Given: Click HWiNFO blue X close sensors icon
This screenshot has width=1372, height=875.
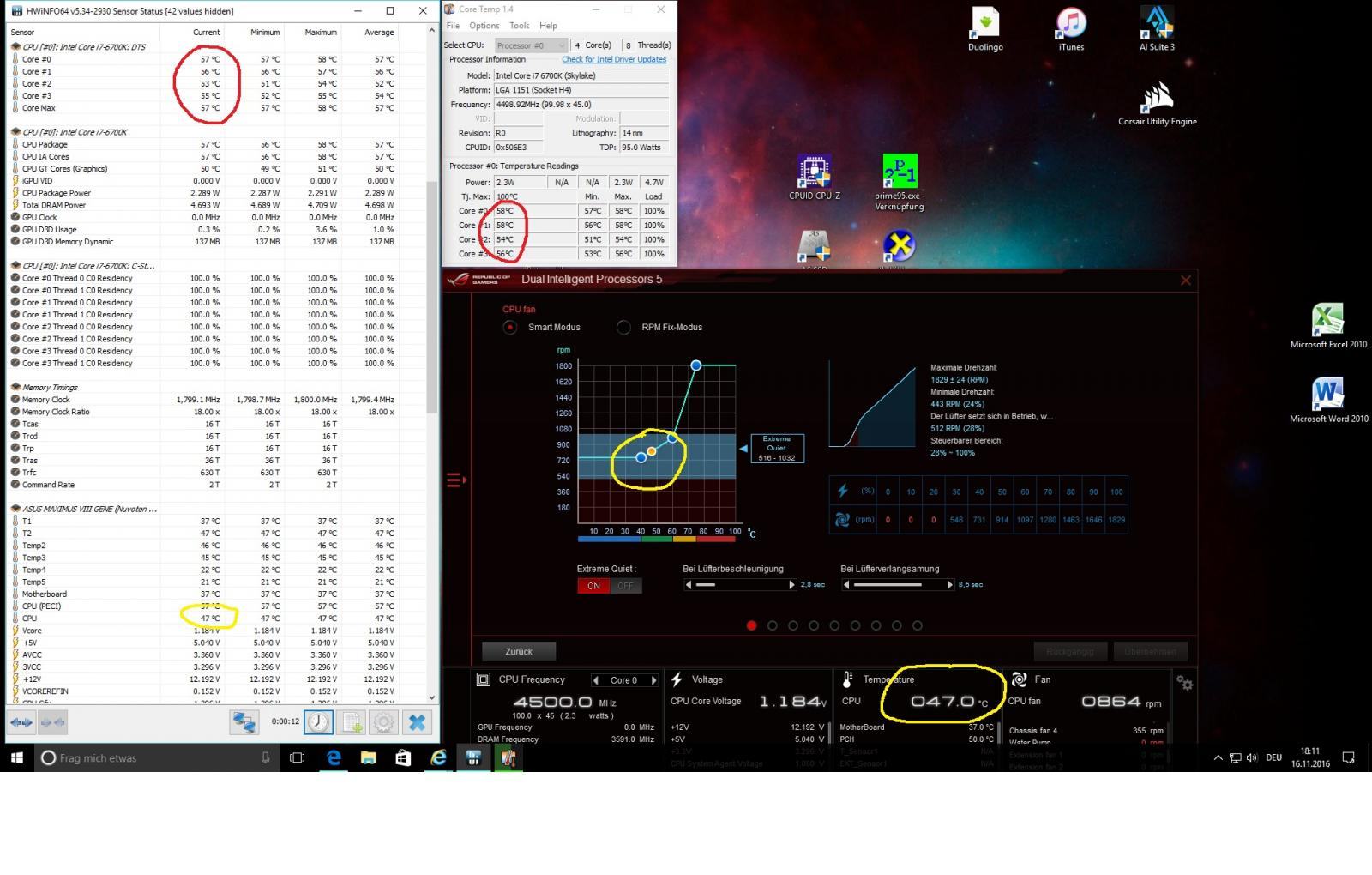Looking at the screenshot, I should (417, 722).
